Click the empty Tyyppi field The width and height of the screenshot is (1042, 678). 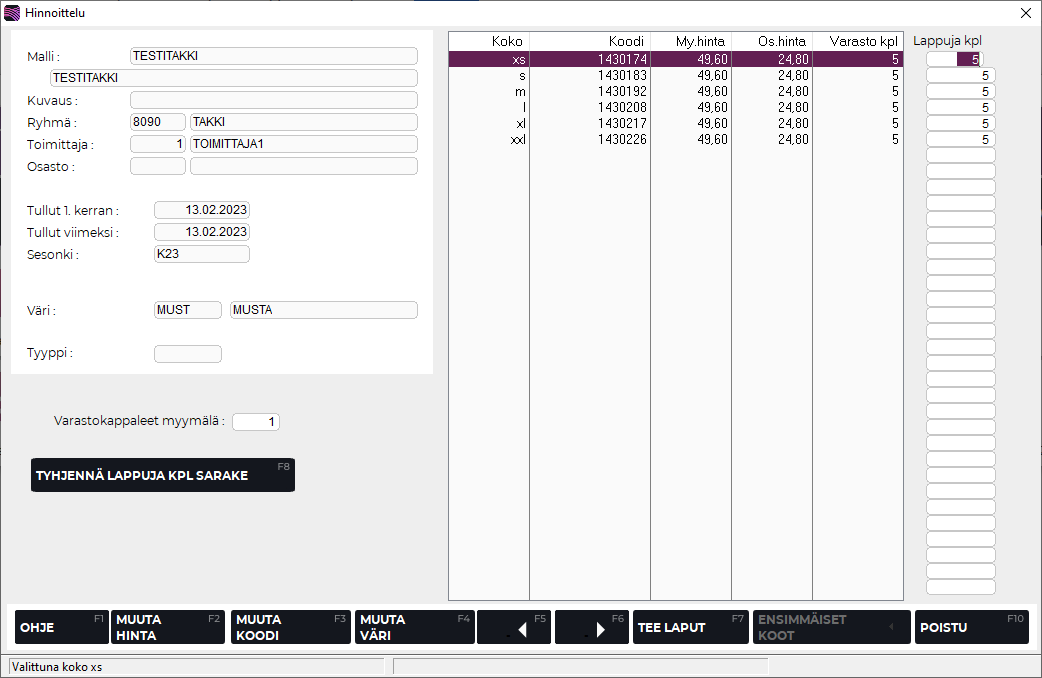click(x=187, y=354)
